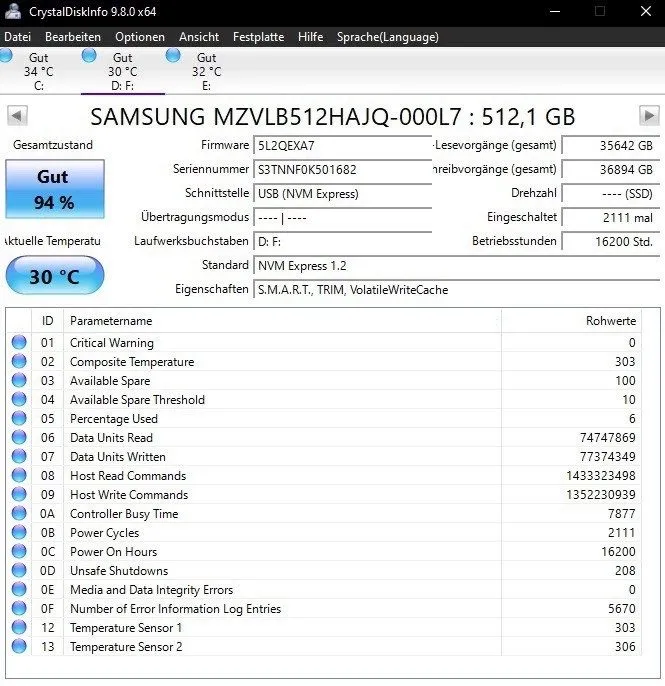Screen dimensions: 665x686
Task: Click status icon of Unsafe Shutdowns row
Action: click(x=19, y=570)
